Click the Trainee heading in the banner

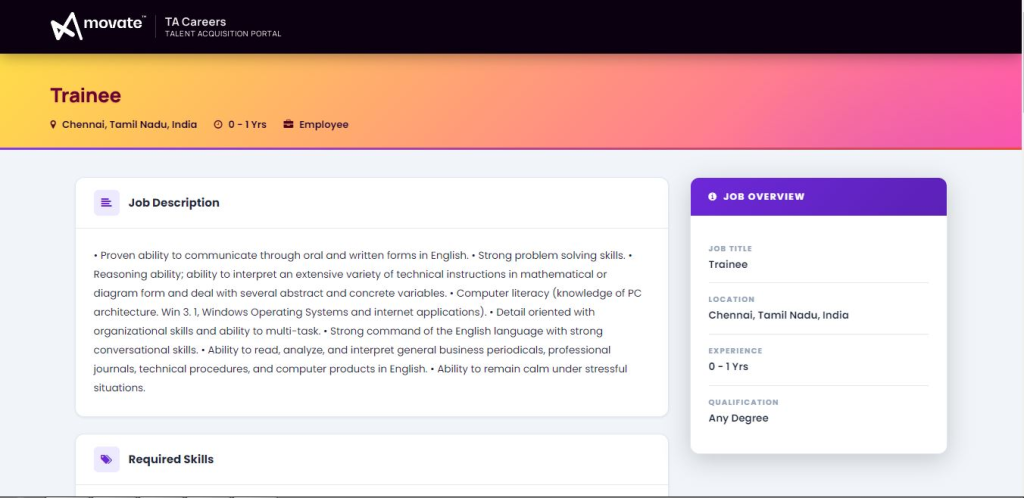(86, 95)
